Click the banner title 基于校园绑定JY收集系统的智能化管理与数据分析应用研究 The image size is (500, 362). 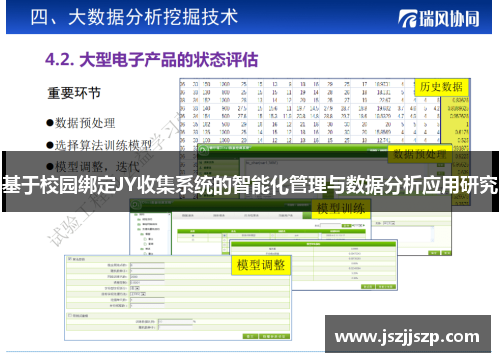(x=250, y=184)
